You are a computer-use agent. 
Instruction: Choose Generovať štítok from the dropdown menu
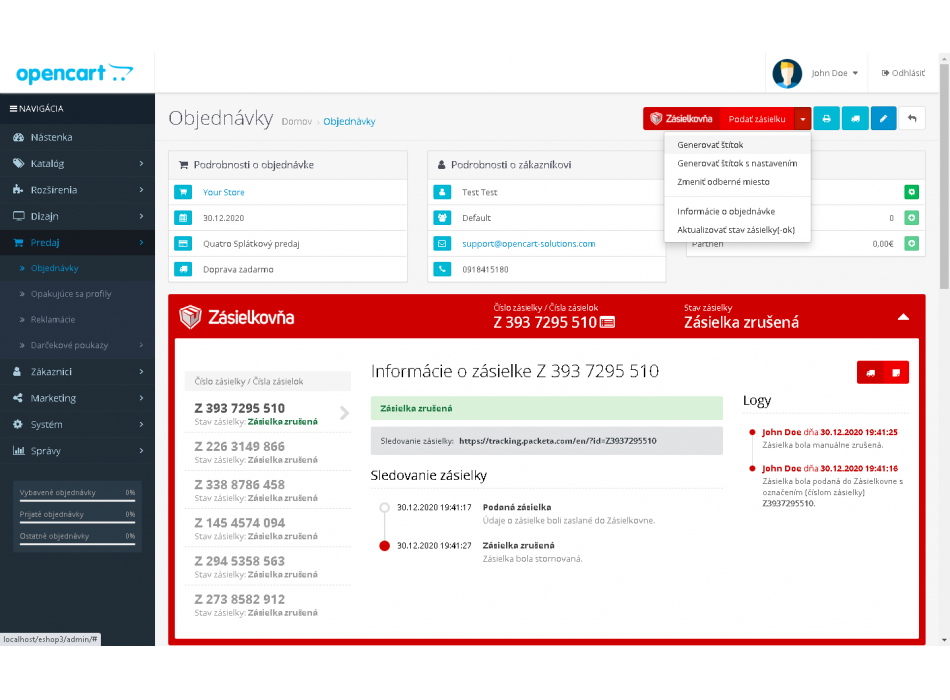pyautogui.click(x=737, y=145)
